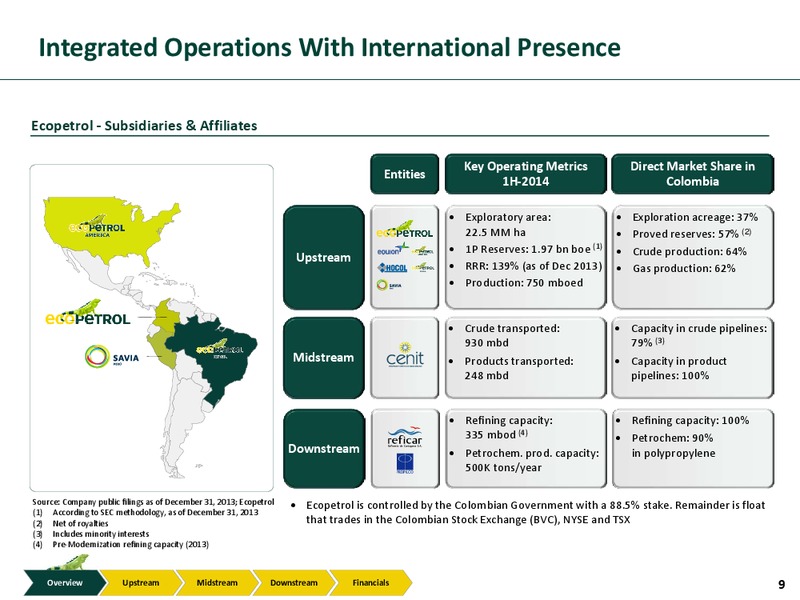800x600 pixels.
Task: Select the light green Peru region on the map
Action: coord(162,351)
